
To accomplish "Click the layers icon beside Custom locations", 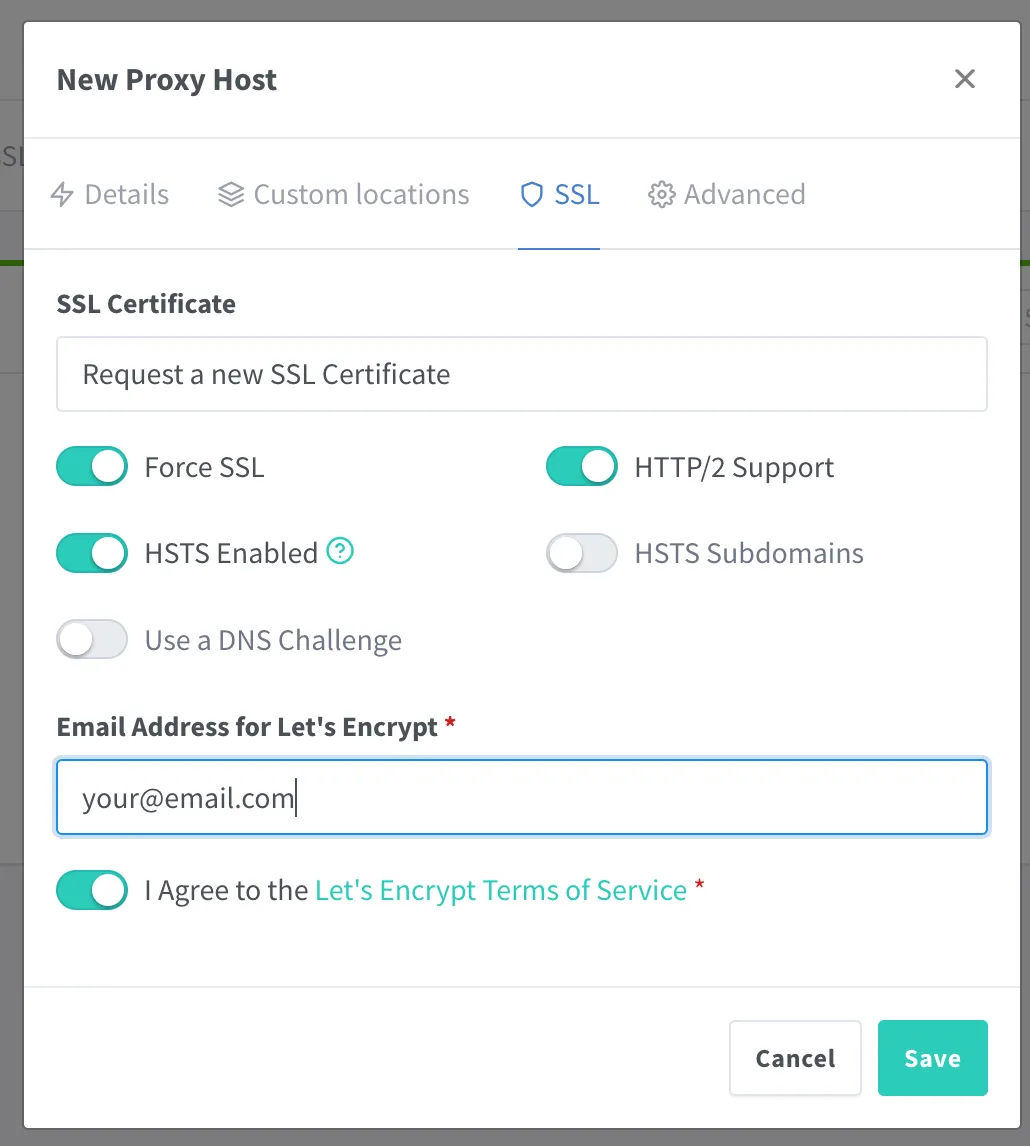I will pos(231,194).
